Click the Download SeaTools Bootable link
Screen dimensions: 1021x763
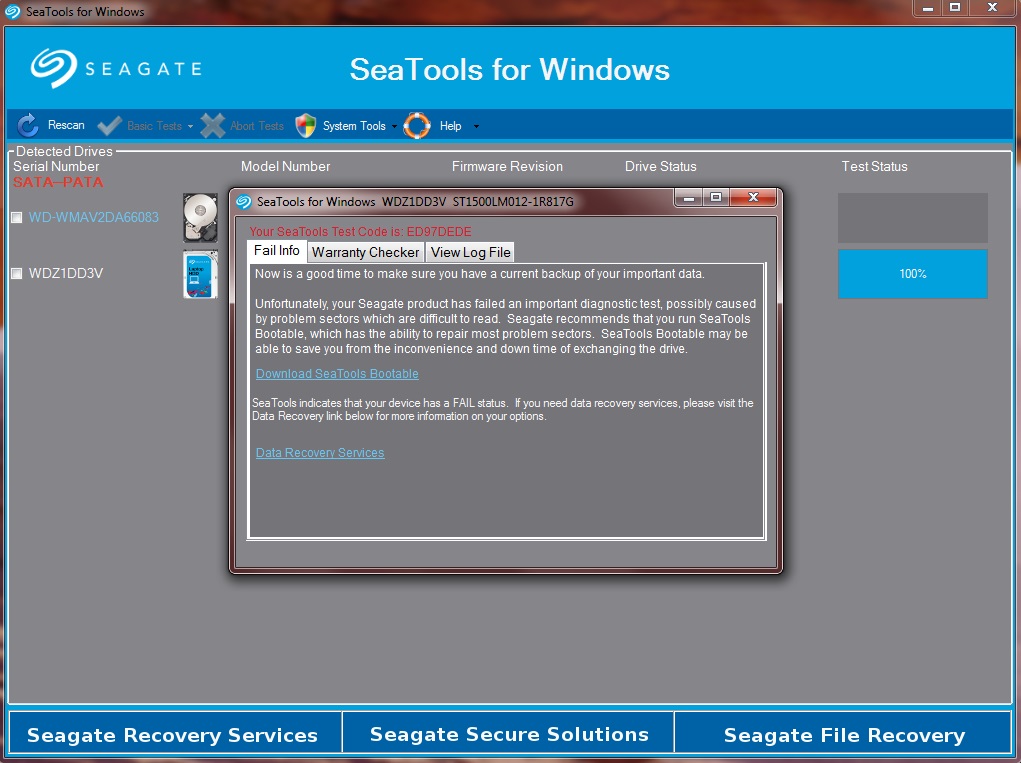[x=337, y=374]
